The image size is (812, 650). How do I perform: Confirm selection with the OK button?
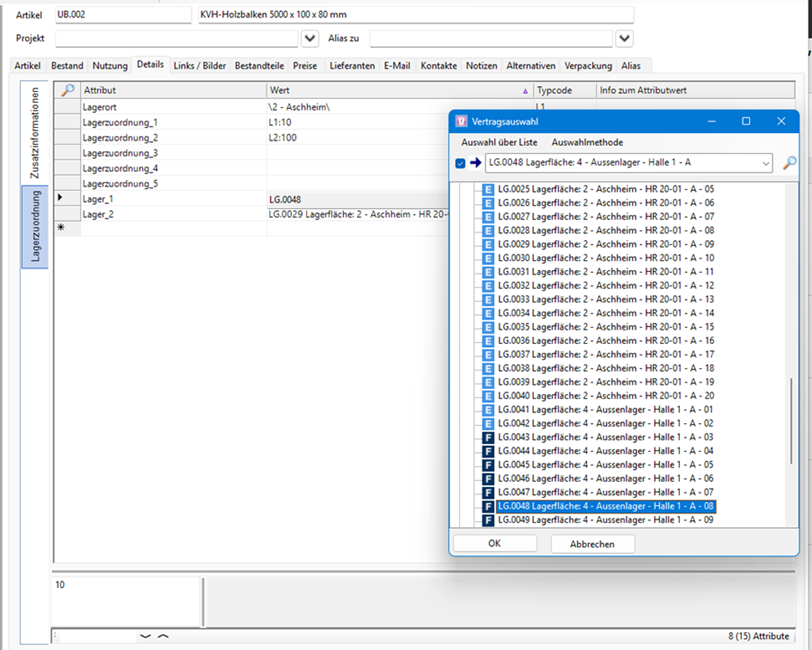pos(494,544)
